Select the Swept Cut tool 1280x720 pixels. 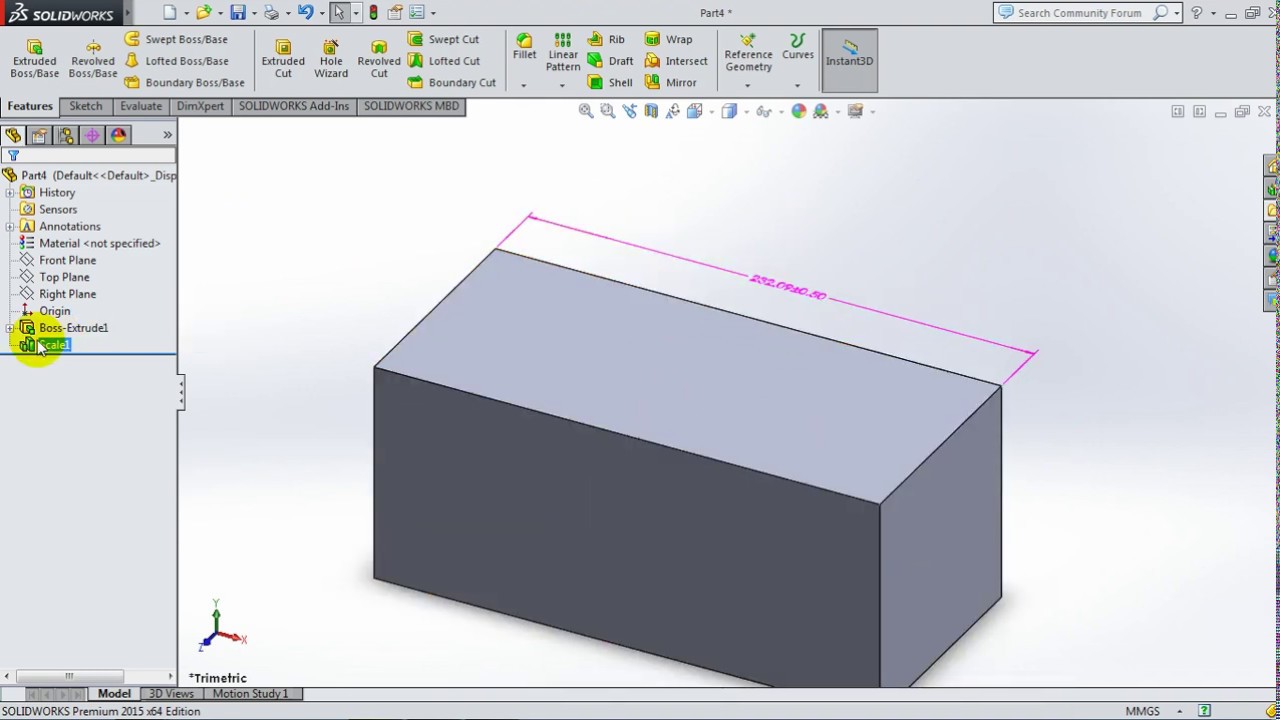tap(444, 39)
